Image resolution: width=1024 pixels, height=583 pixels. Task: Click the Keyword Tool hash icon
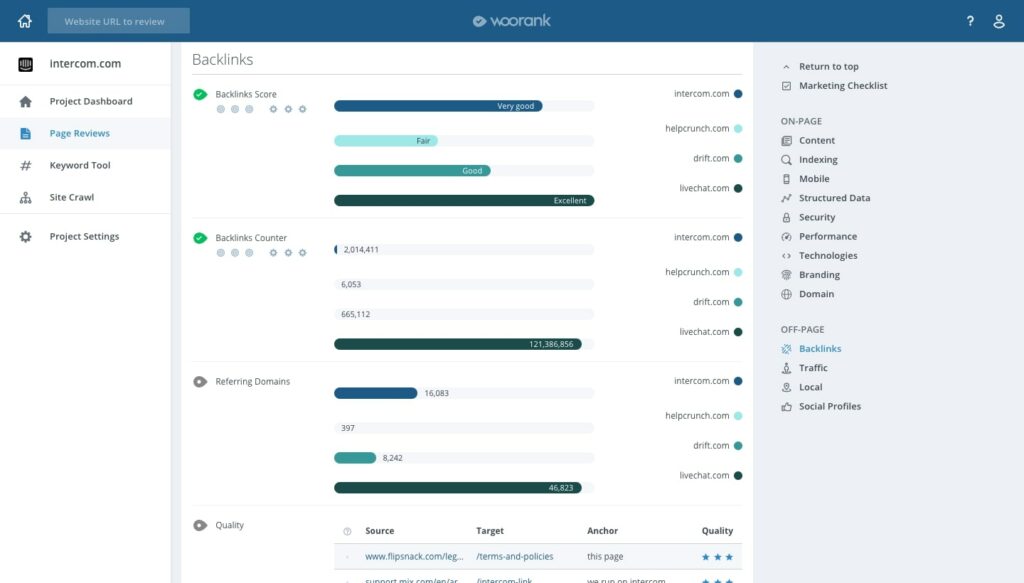[25, 165]
